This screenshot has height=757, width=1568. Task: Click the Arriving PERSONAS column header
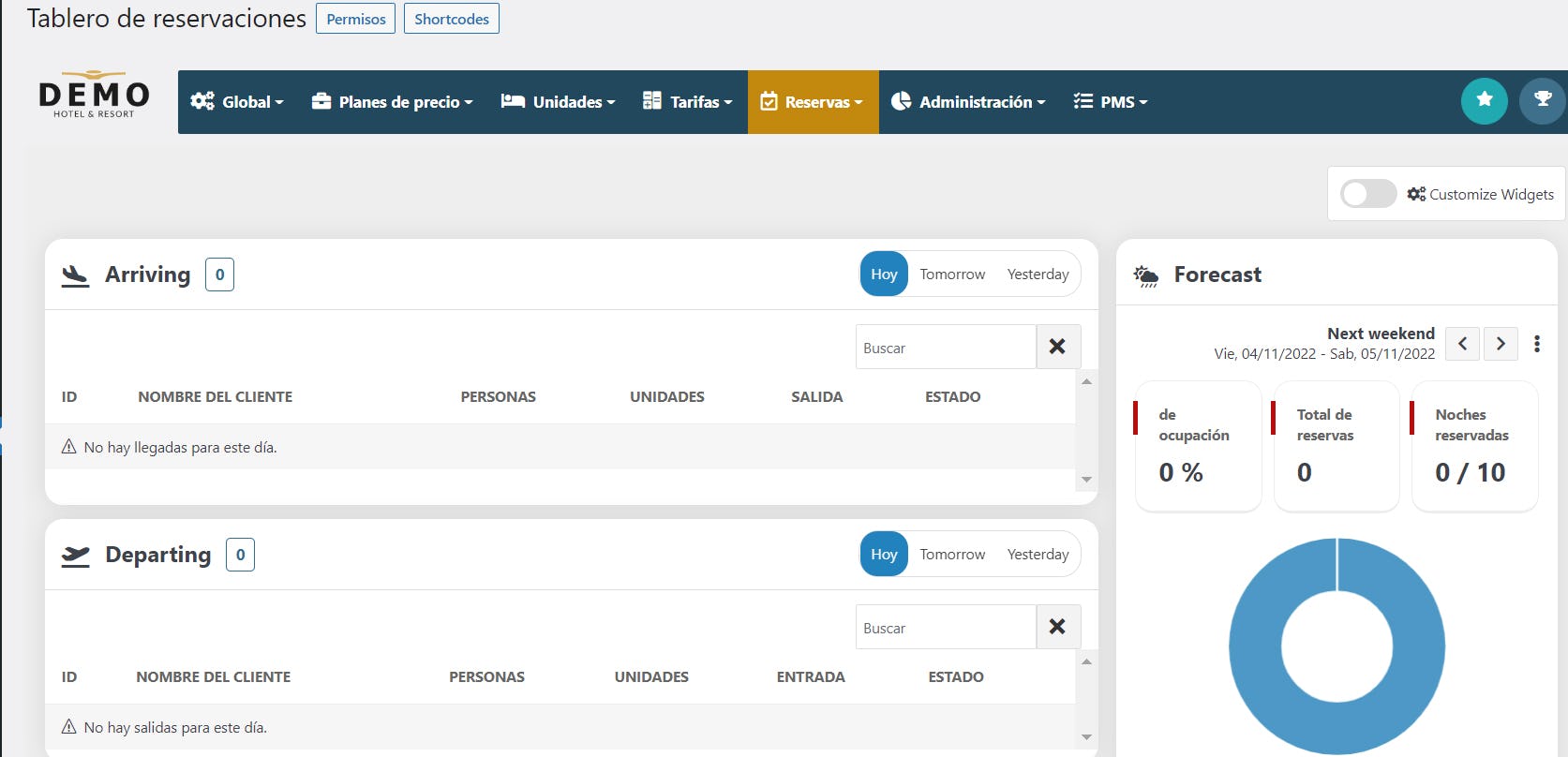498,396
